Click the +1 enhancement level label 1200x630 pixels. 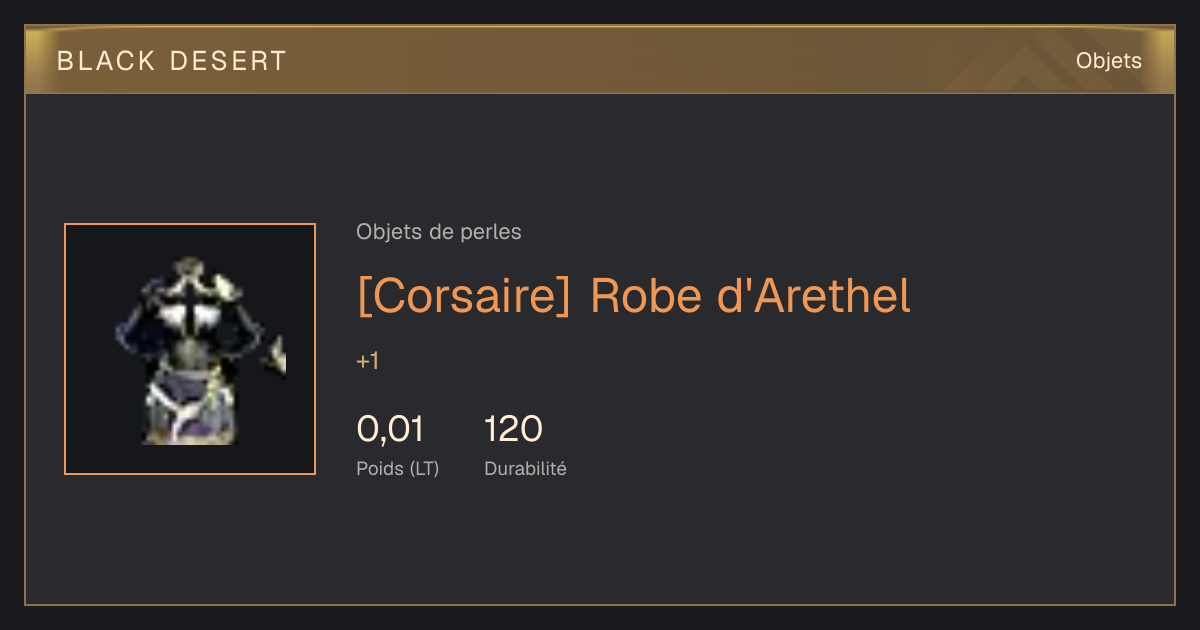368,362
